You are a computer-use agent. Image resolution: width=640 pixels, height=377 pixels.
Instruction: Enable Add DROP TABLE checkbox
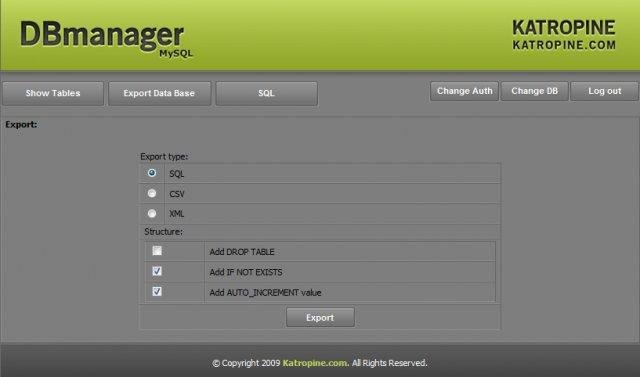[x=157, y=251]
